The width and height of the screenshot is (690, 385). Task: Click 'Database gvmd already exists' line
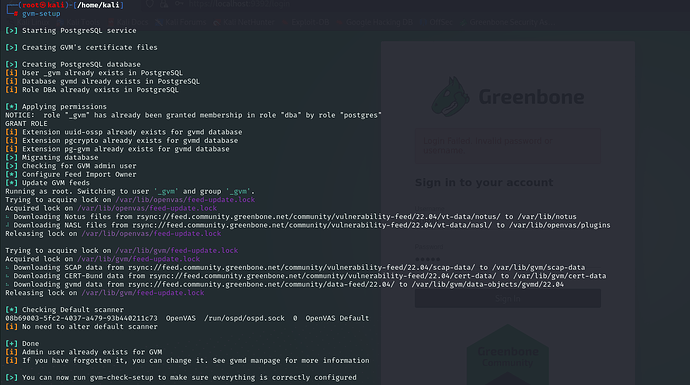tap(103, 81)
